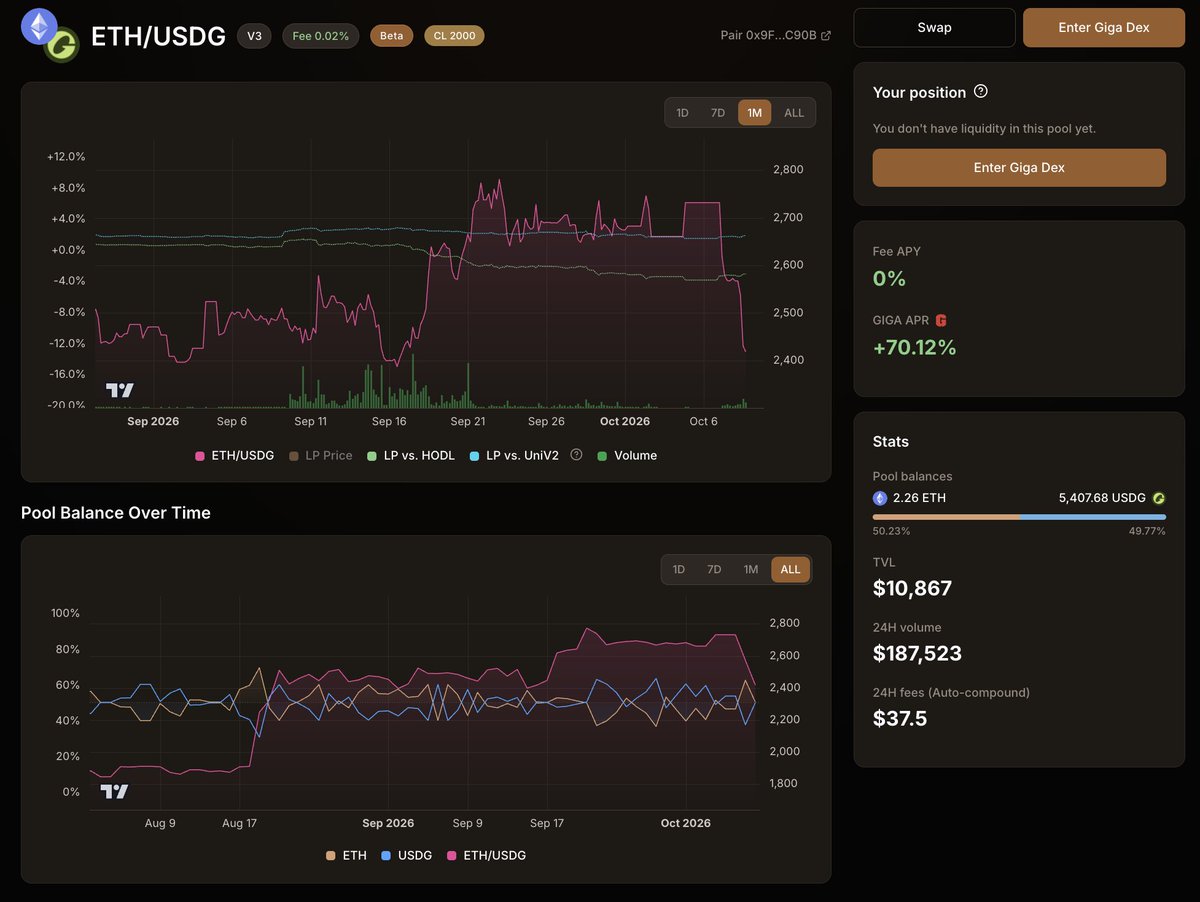This screenshot has width=1200, height=902.
Task: Click the ETH coin icon in Pool balances
Action: [880, 497]
